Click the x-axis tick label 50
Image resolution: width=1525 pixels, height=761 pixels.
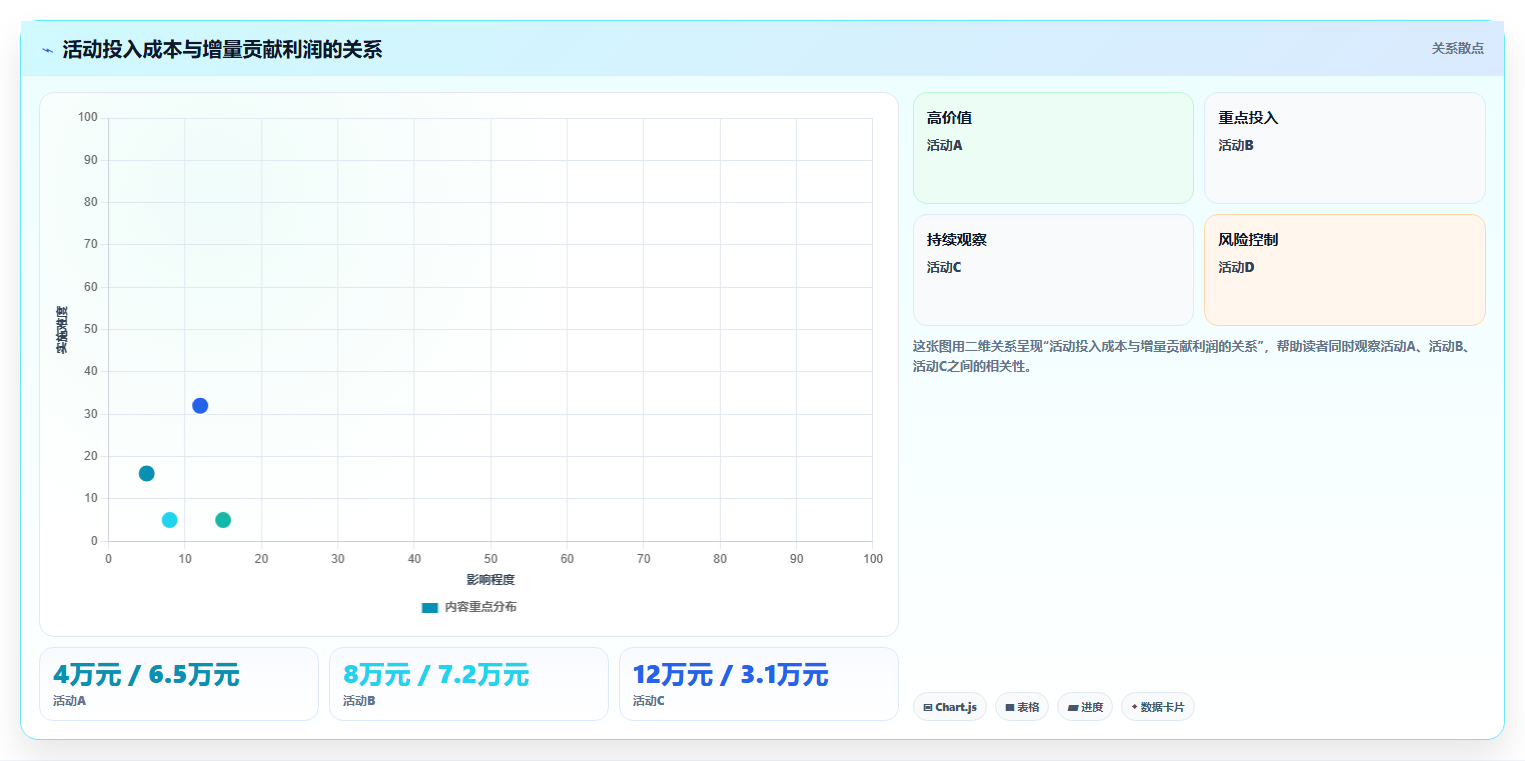click(490, 558)
